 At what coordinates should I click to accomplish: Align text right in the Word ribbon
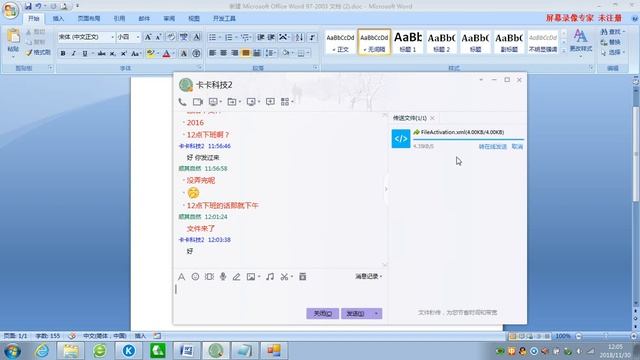(x=234, y=53)
